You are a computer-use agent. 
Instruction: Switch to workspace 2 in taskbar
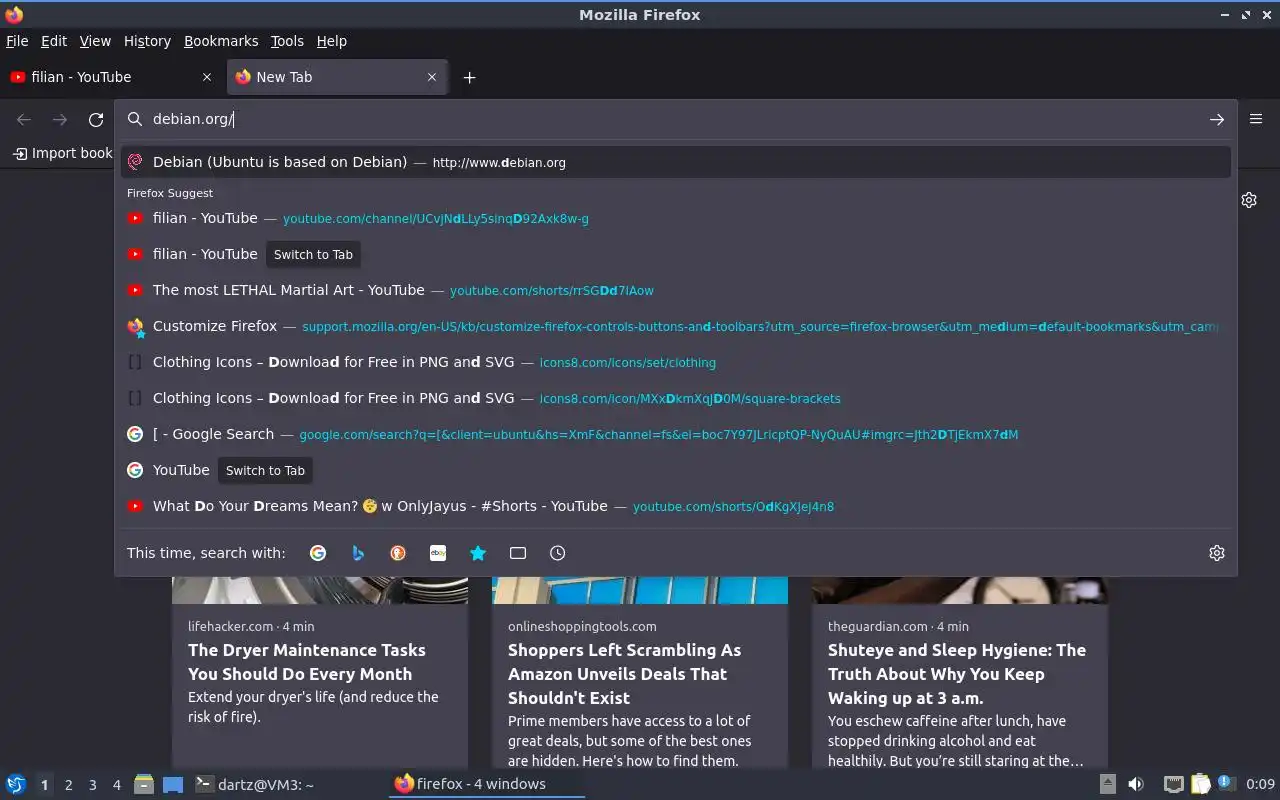click(x=68, y=785)
